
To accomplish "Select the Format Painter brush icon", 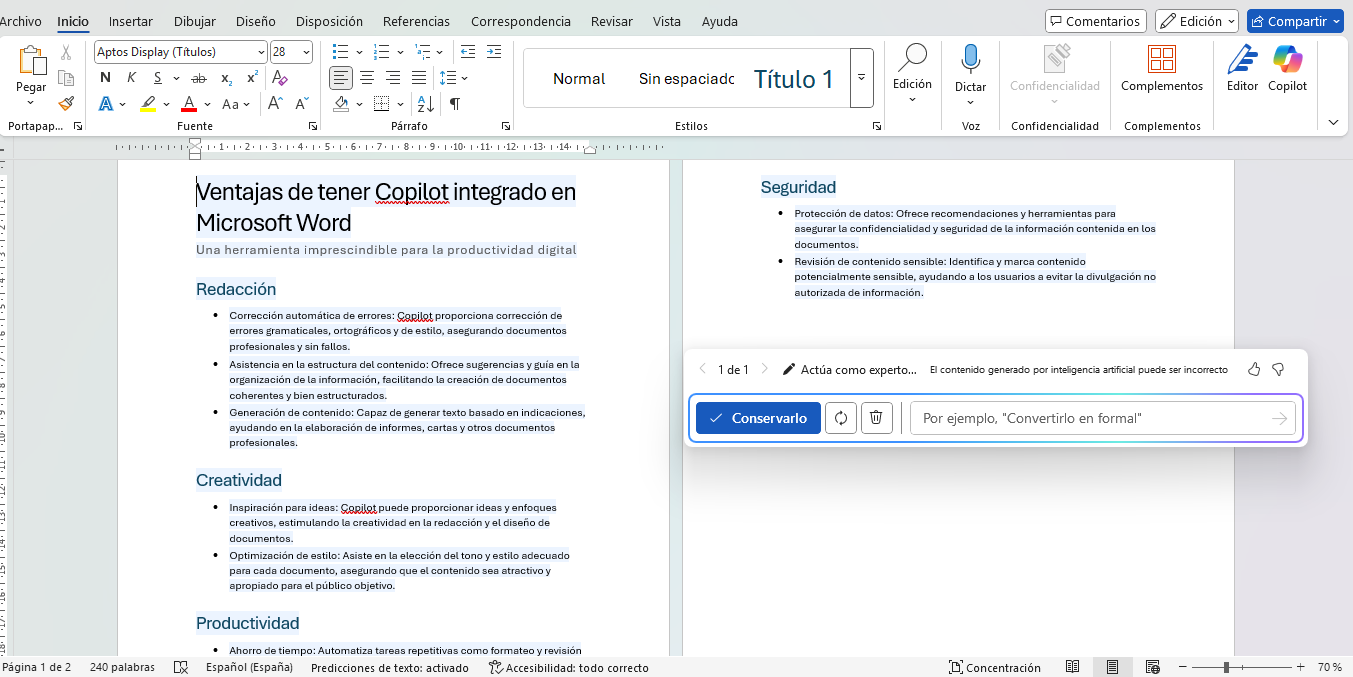I will click(x=66, y=103).
